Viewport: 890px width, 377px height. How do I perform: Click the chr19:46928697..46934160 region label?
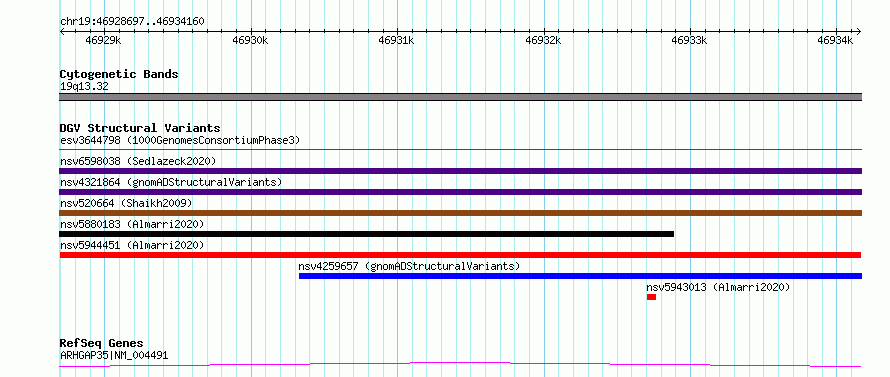pos(132,22)
